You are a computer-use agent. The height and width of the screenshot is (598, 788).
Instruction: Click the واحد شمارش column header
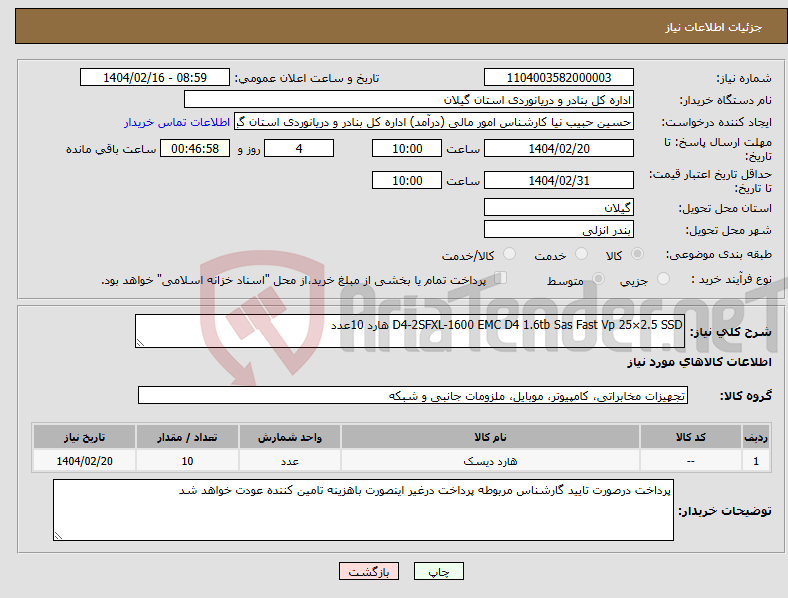pyautogui.click(x=289, y=437)
